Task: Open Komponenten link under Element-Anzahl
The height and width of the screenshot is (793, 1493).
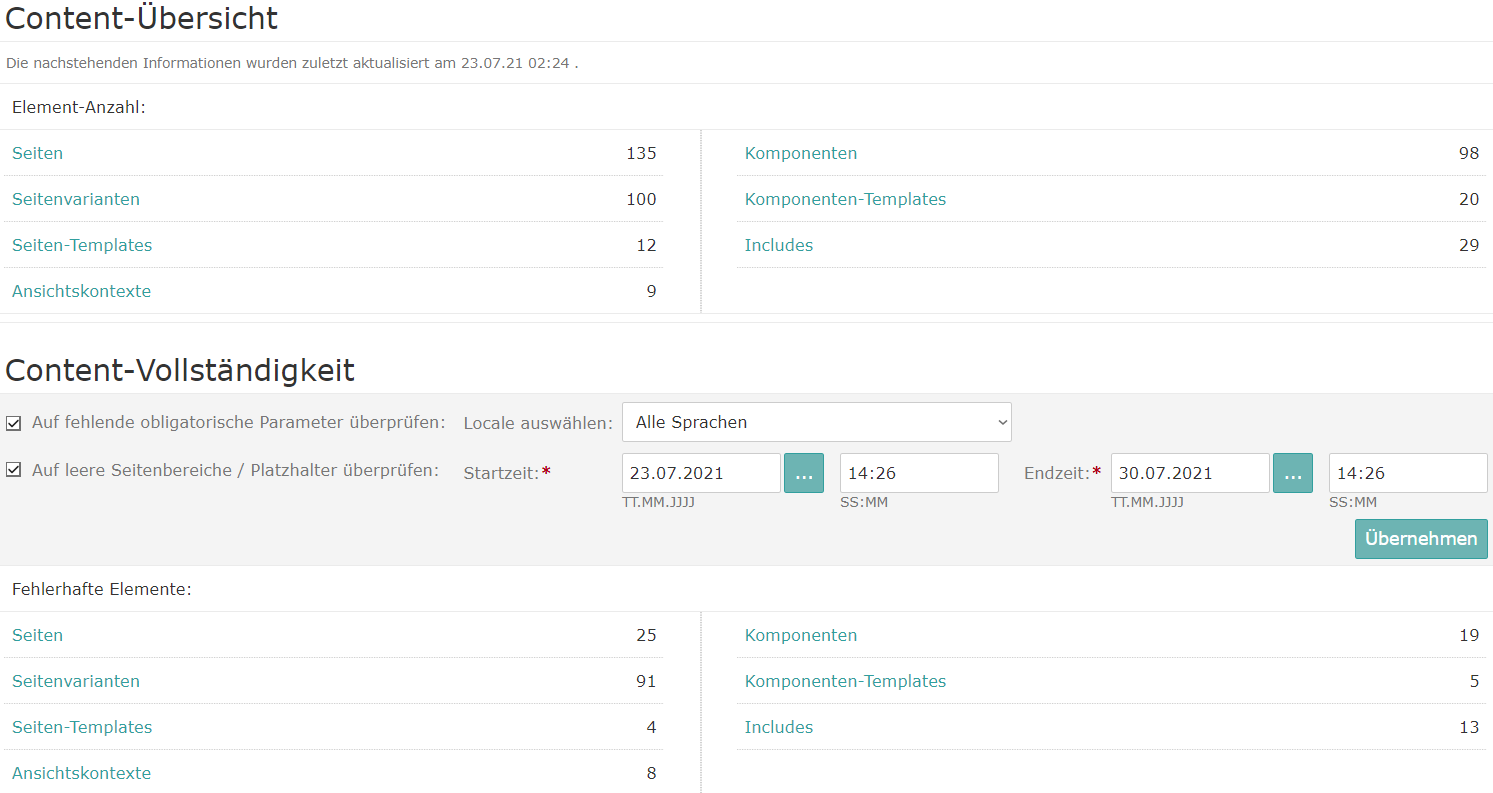Action: point(800,153)
